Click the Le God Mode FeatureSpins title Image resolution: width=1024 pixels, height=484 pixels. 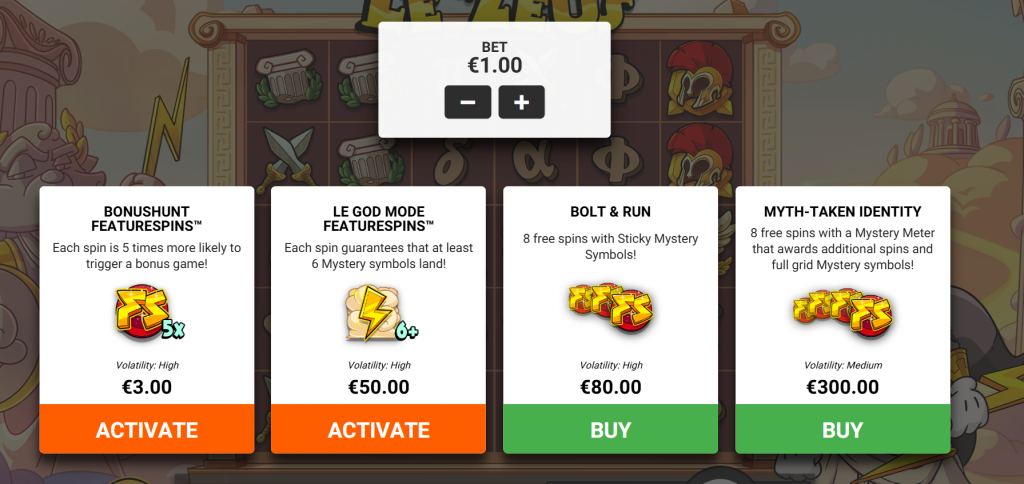point(378,219)
